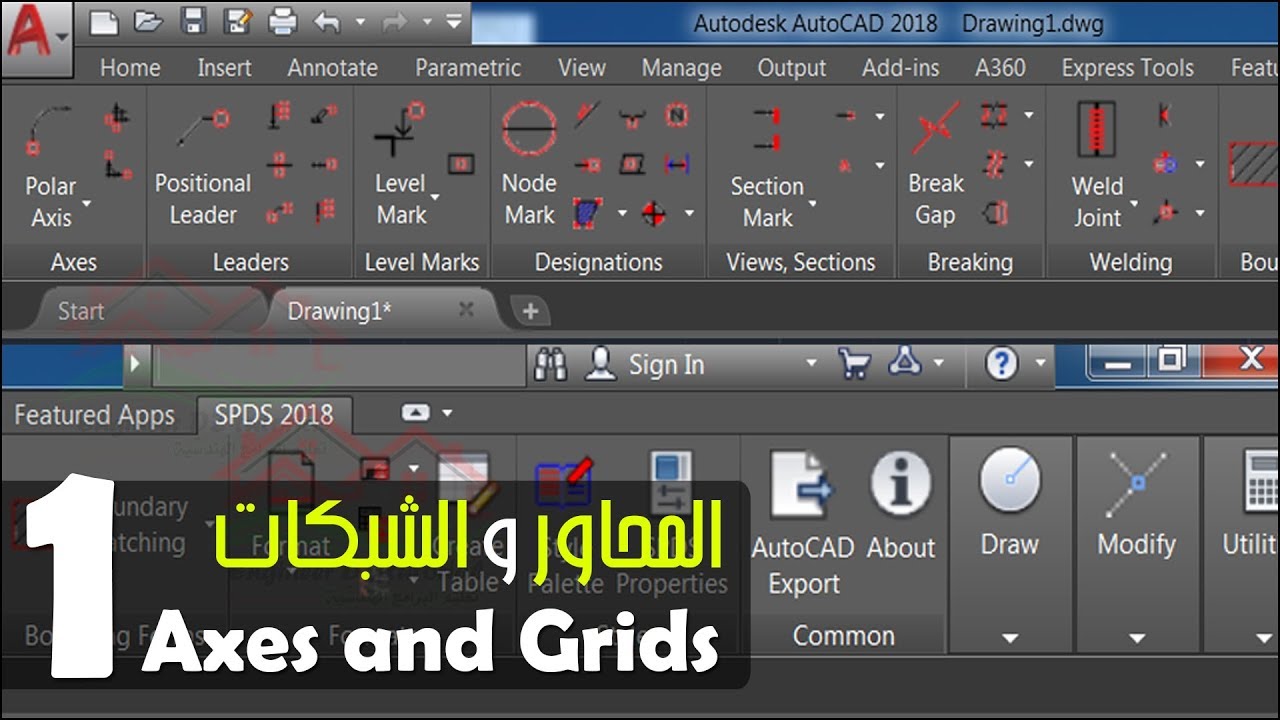Click the Leaders panel title
Screen dimensions: 1280x720
(x=250, y=262)
